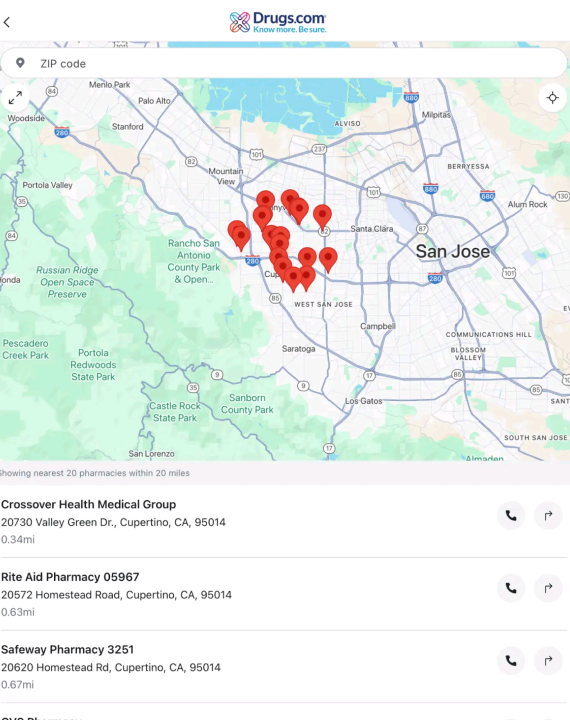Click the Campbell map label

coord(378,326)
